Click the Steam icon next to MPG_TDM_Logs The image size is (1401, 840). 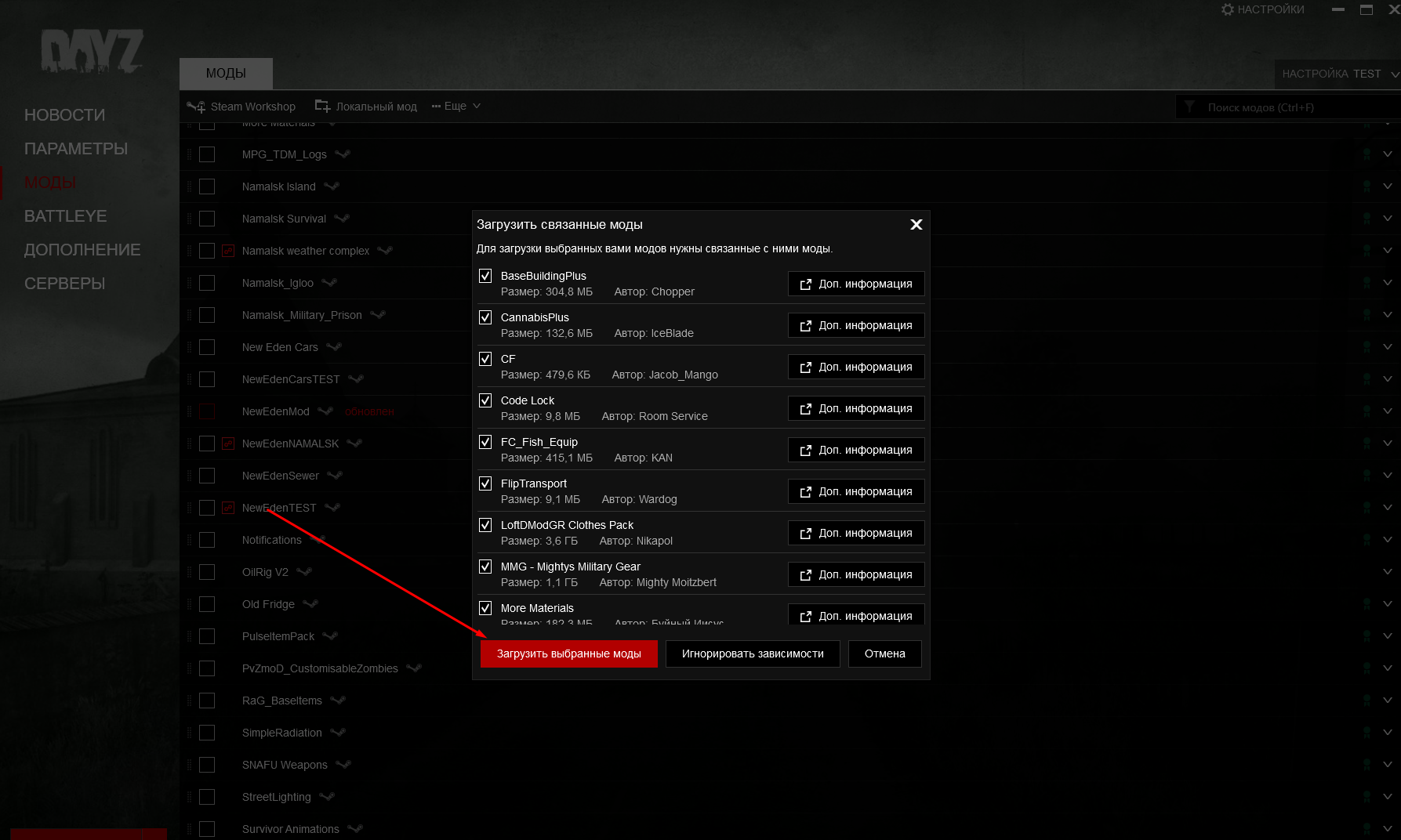[x=343, y=154]
